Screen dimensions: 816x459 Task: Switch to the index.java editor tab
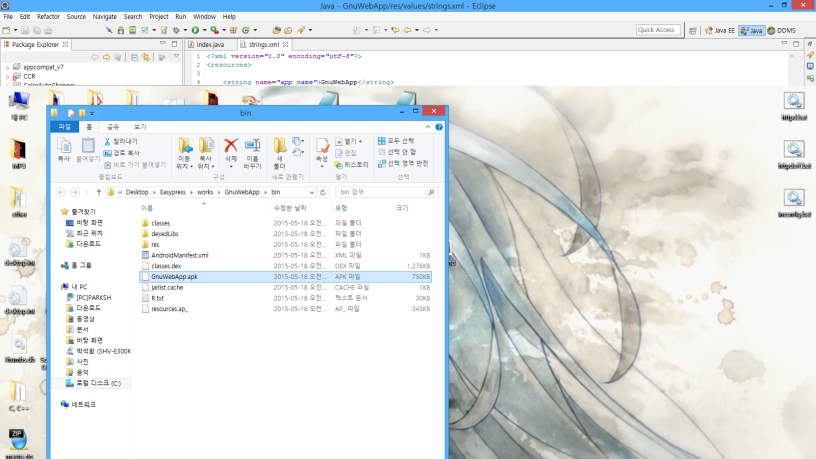211,45
